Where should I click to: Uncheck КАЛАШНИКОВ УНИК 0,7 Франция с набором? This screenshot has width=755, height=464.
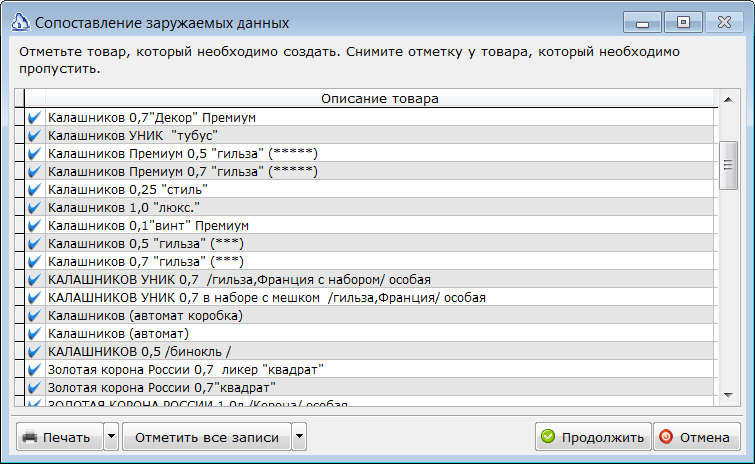(x=35, y=279)
